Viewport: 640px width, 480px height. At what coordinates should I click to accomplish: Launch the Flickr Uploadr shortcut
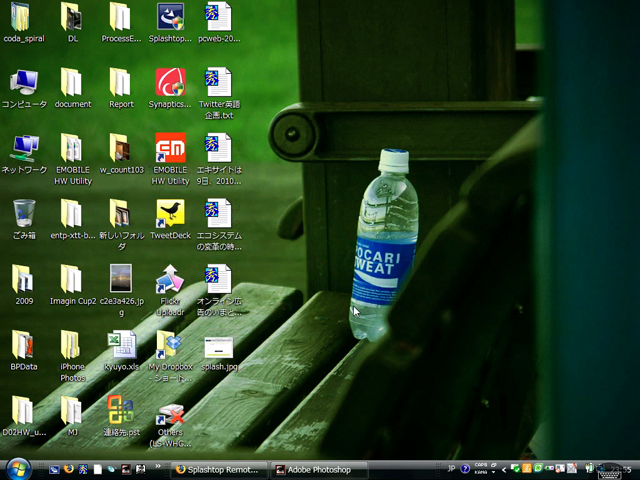pos(170,279)
